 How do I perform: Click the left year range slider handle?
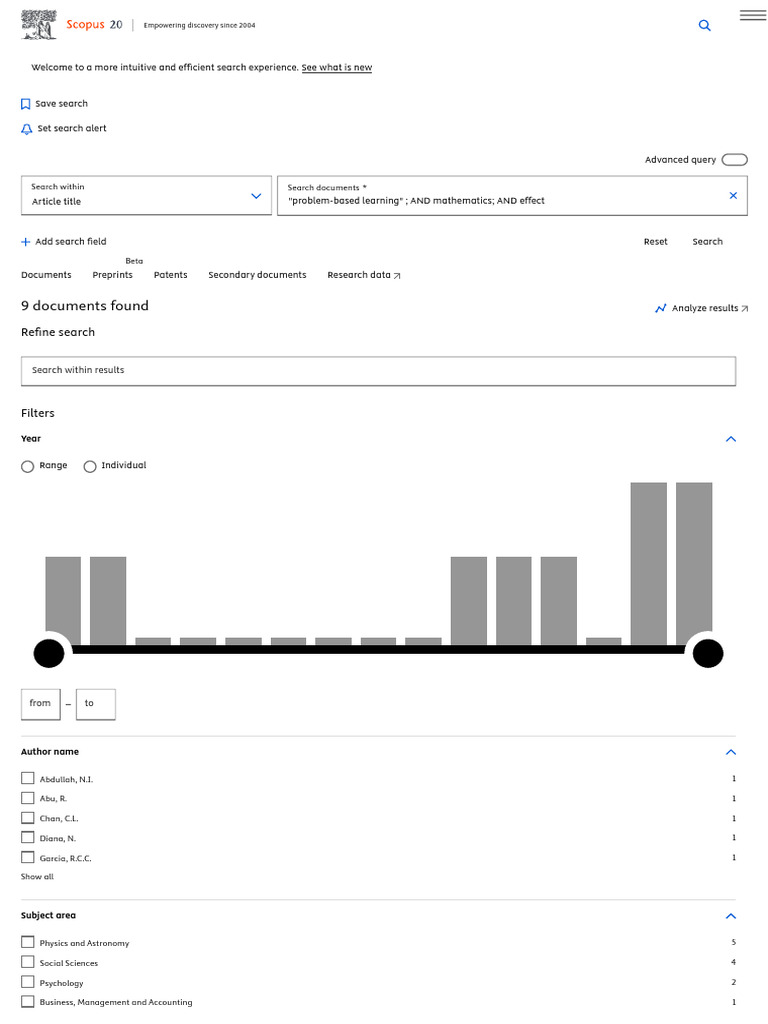pos(49,654)
